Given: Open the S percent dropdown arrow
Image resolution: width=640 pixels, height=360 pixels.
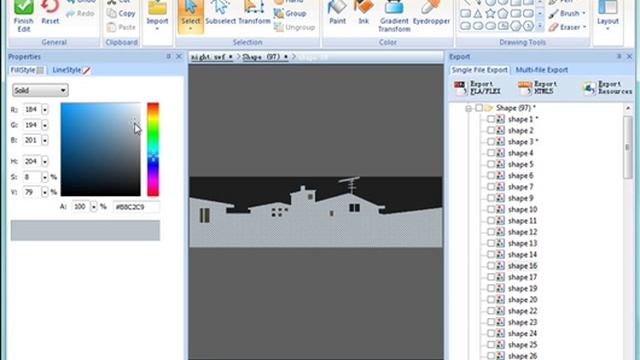Looking at the screenshot, I should [x=44, y=177].
